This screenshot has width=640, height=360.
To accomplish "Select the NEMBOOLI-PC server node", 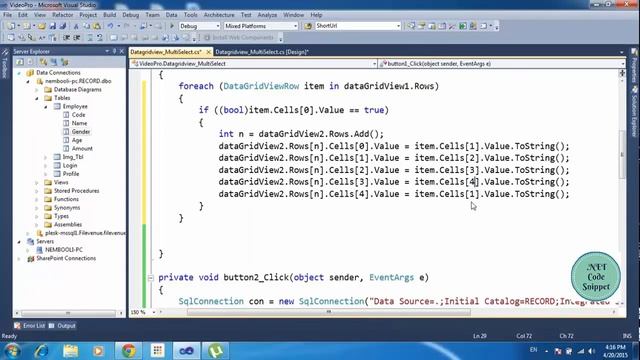I will (64, 250).
